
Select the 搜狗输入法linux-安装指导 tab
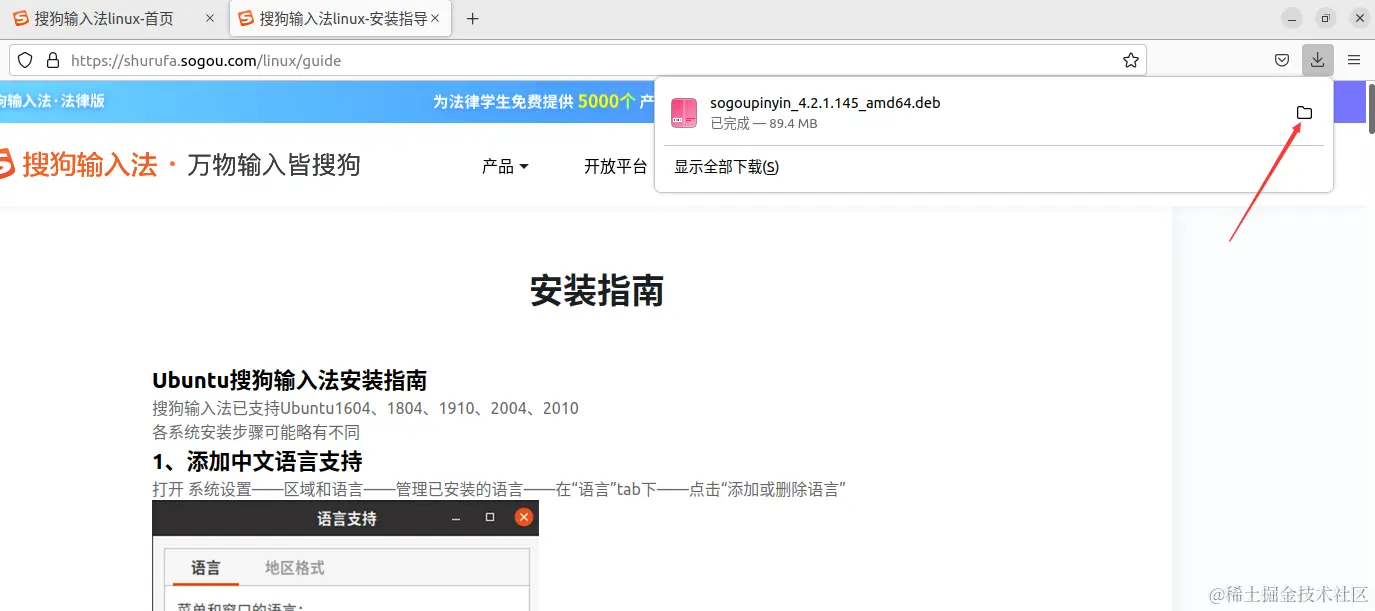pos(340,18)
